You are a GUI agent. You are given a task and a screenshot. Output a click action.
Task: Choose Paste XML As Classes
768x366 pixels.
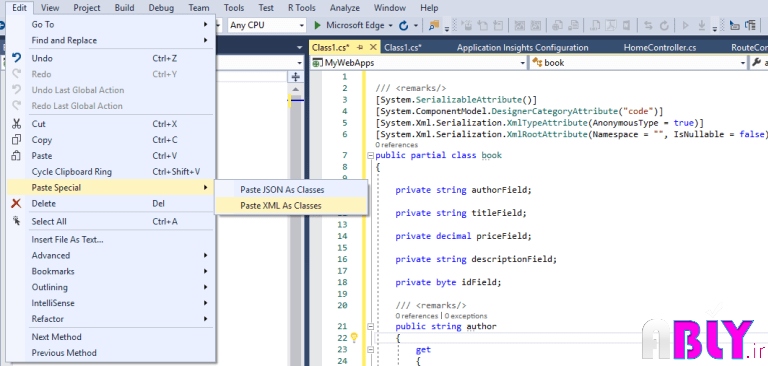tap(291, 206)
